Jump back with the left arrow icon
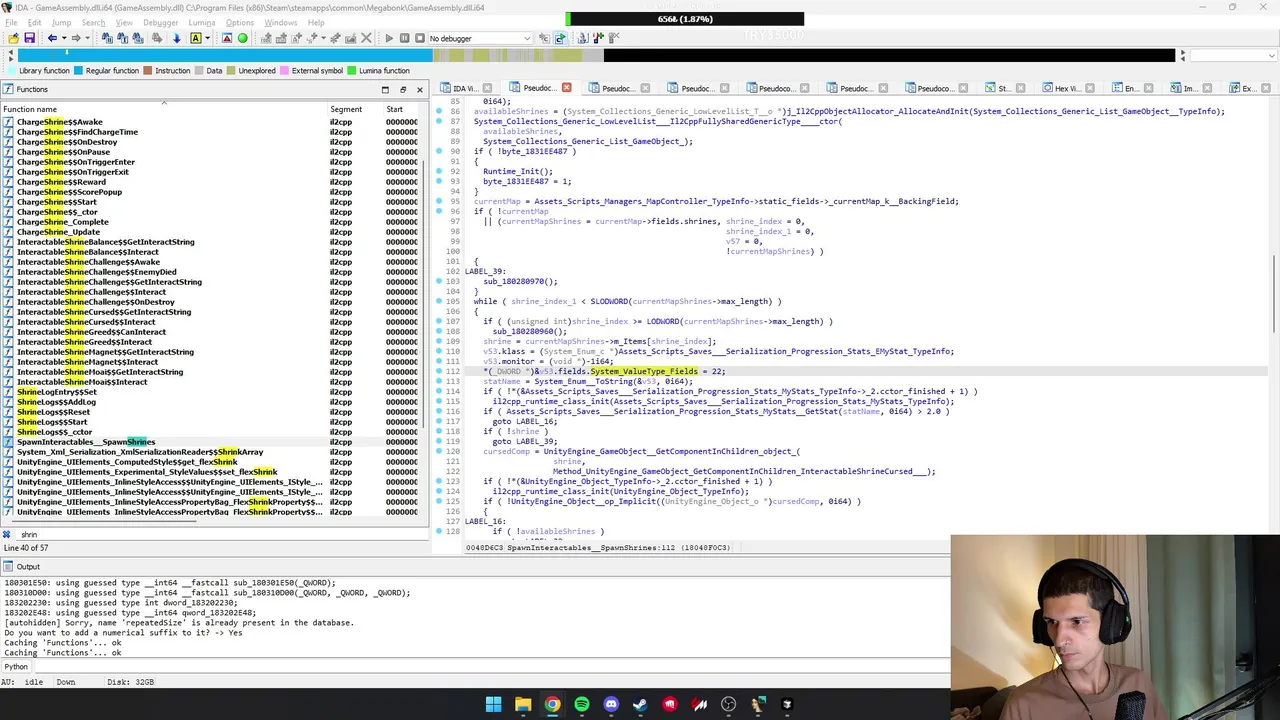Image resolution: width=1280 pixels, height=720 pixels. (x=52, y=38)
